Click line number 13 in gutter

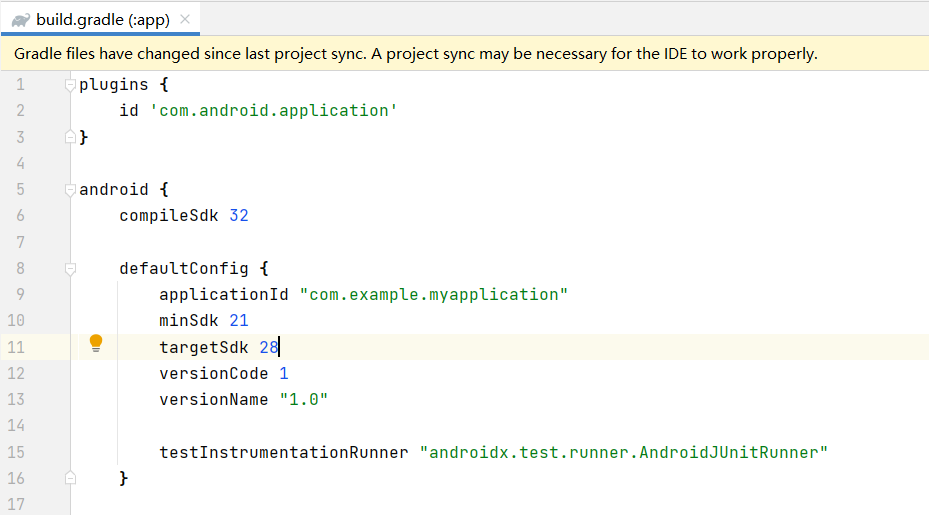coord(16,399)
